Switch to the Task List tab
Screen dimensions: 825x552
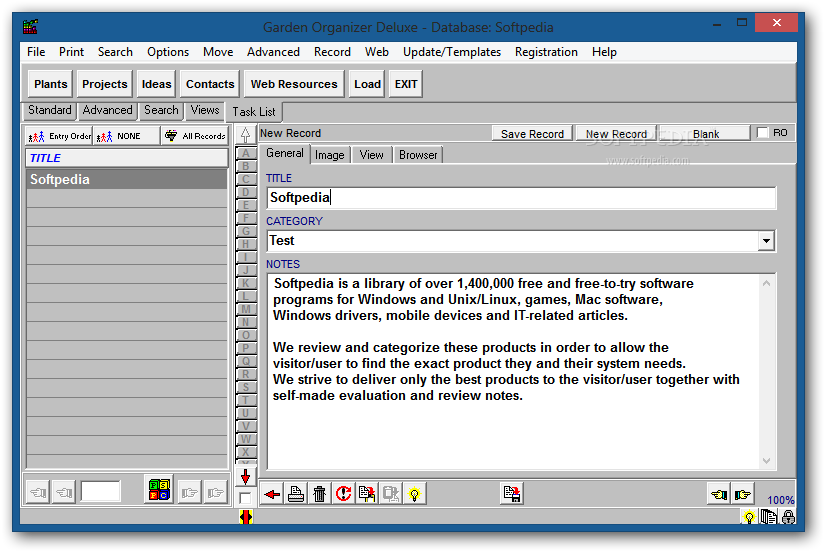coord(254,112)
